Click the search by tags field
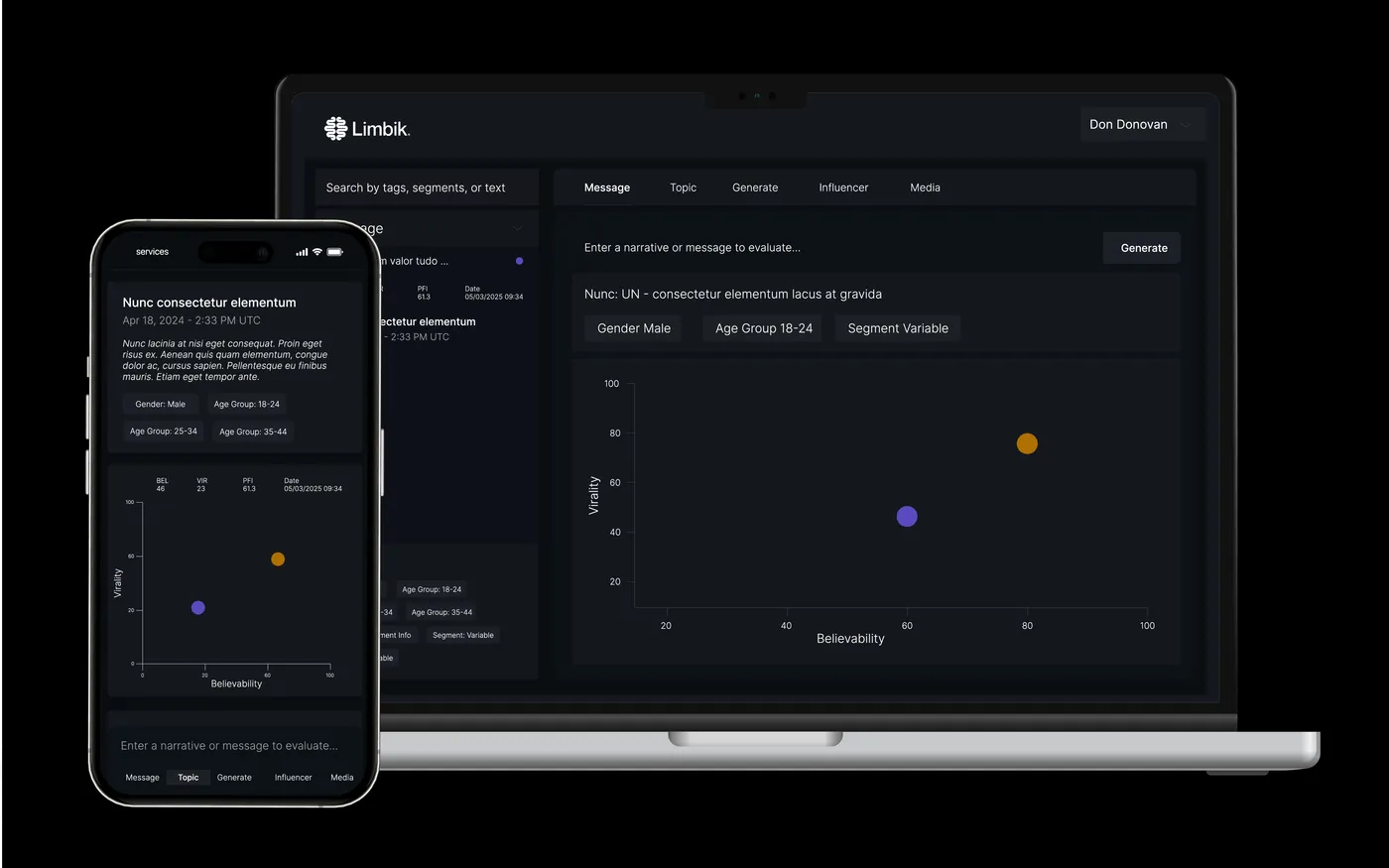This screenshot has width=1389, height=868. 427,187
